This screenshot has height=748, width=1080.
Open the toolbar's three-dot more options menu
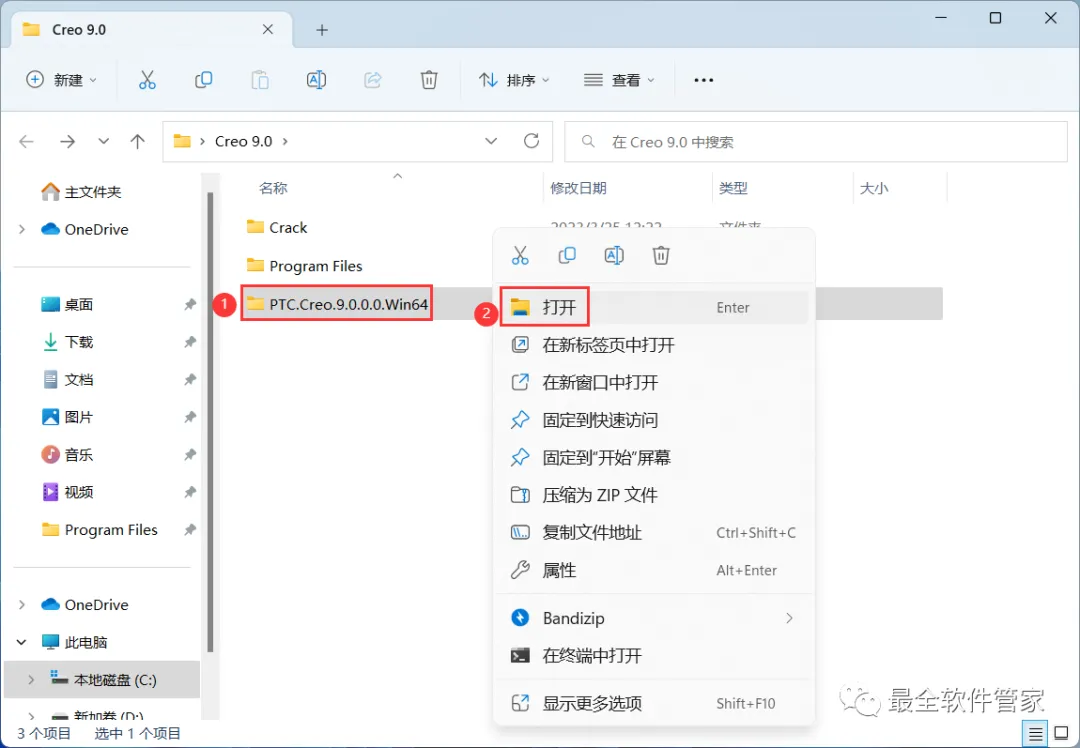click(x=703, y=80)
